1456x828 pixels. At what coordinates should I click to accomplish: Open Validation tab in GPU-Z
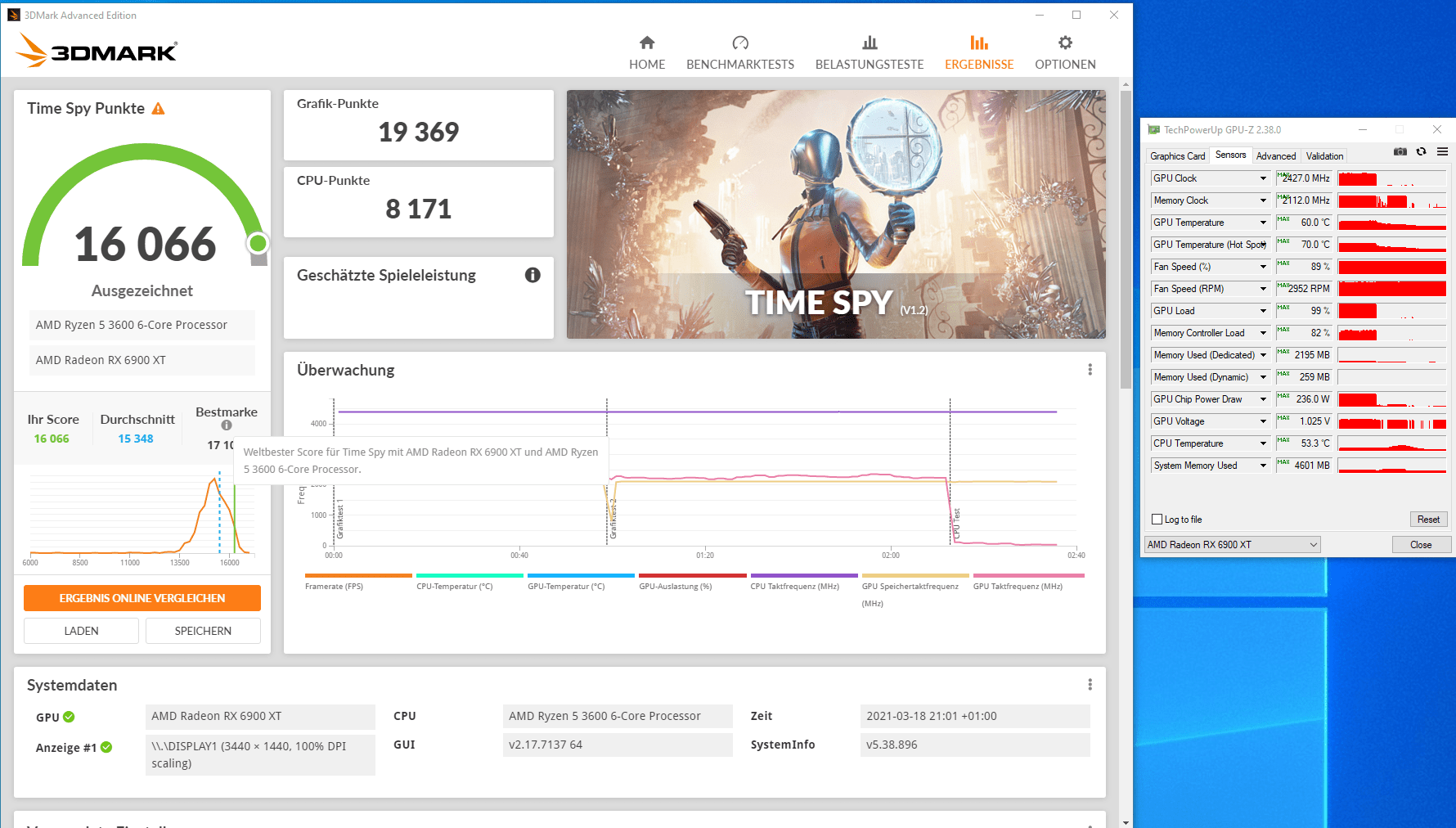click(1324, 156)
